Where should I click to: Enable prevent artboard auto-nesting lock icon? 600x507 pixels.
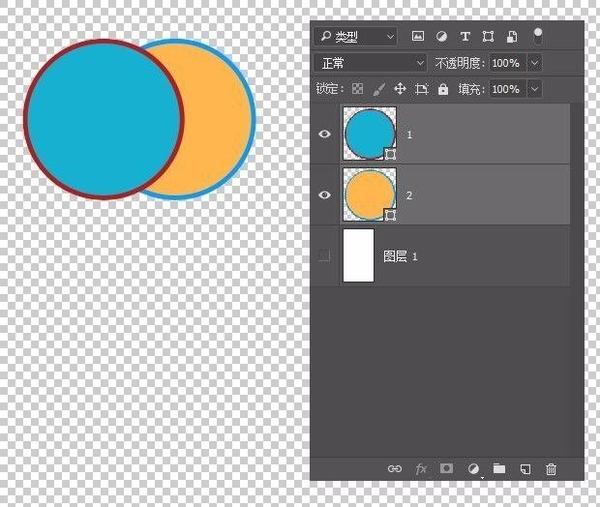(x=421, y=89)
